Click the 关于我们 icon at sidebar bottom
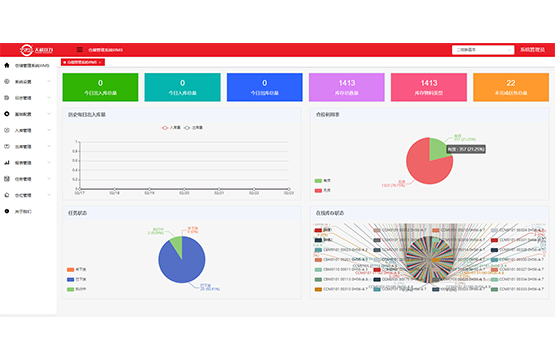 7,211
